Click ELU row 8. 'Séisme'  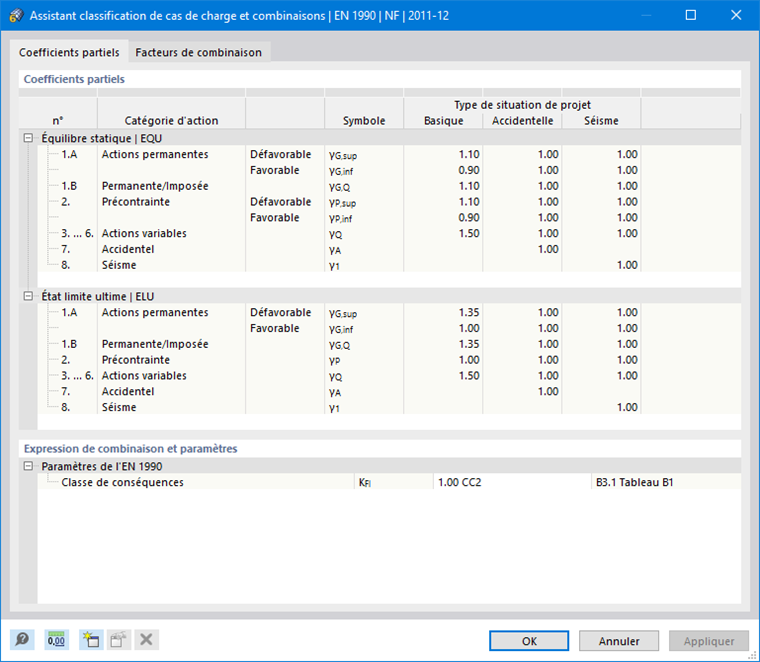coord(119,407)
